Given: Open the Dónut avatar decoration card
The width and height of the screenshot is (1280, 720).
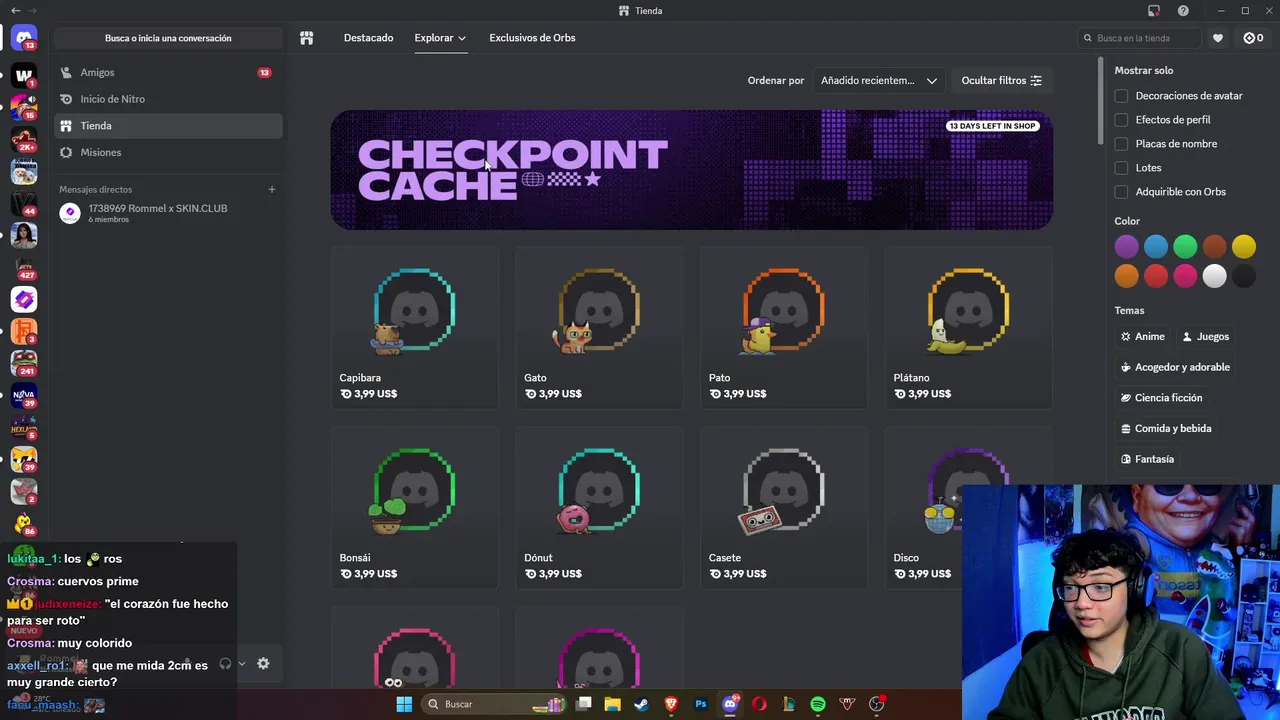Looking at the screenshot, I should pos(599,508).
